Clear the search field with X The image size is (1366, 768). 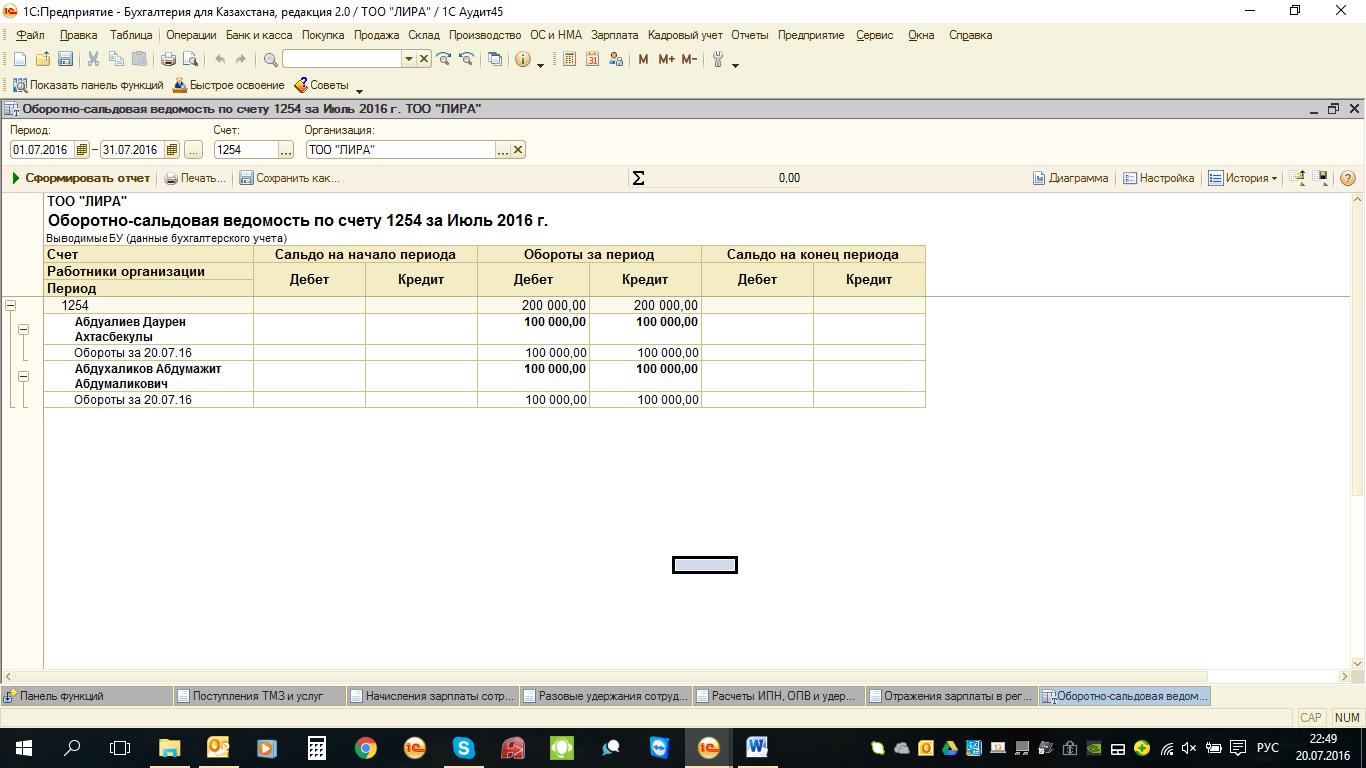[x=424, y=59]
